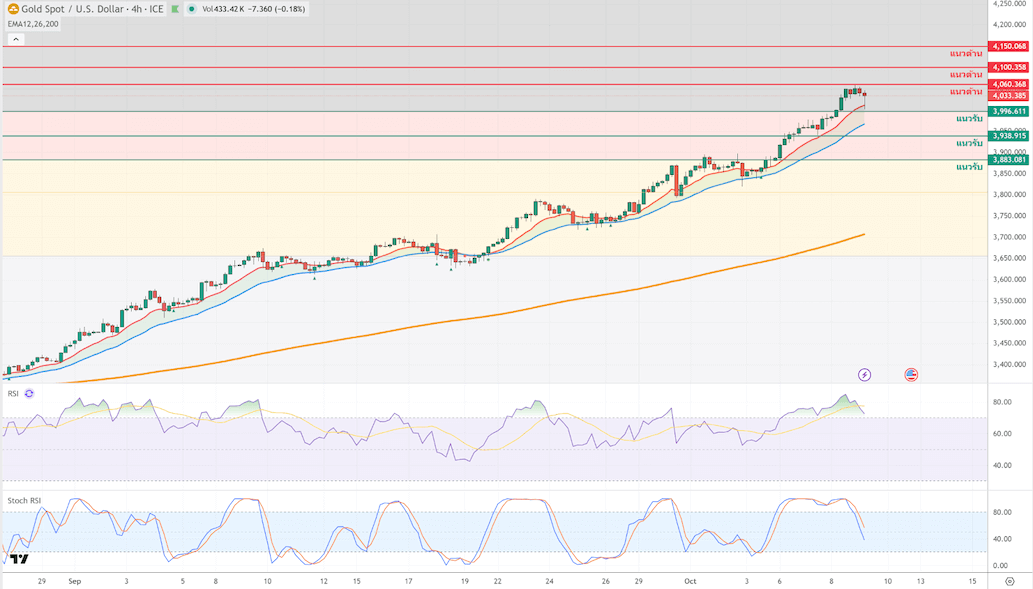This screenshot has width=1033, height=589.
Task: Click the Oct date on time axis
Action: pos(688,580)
